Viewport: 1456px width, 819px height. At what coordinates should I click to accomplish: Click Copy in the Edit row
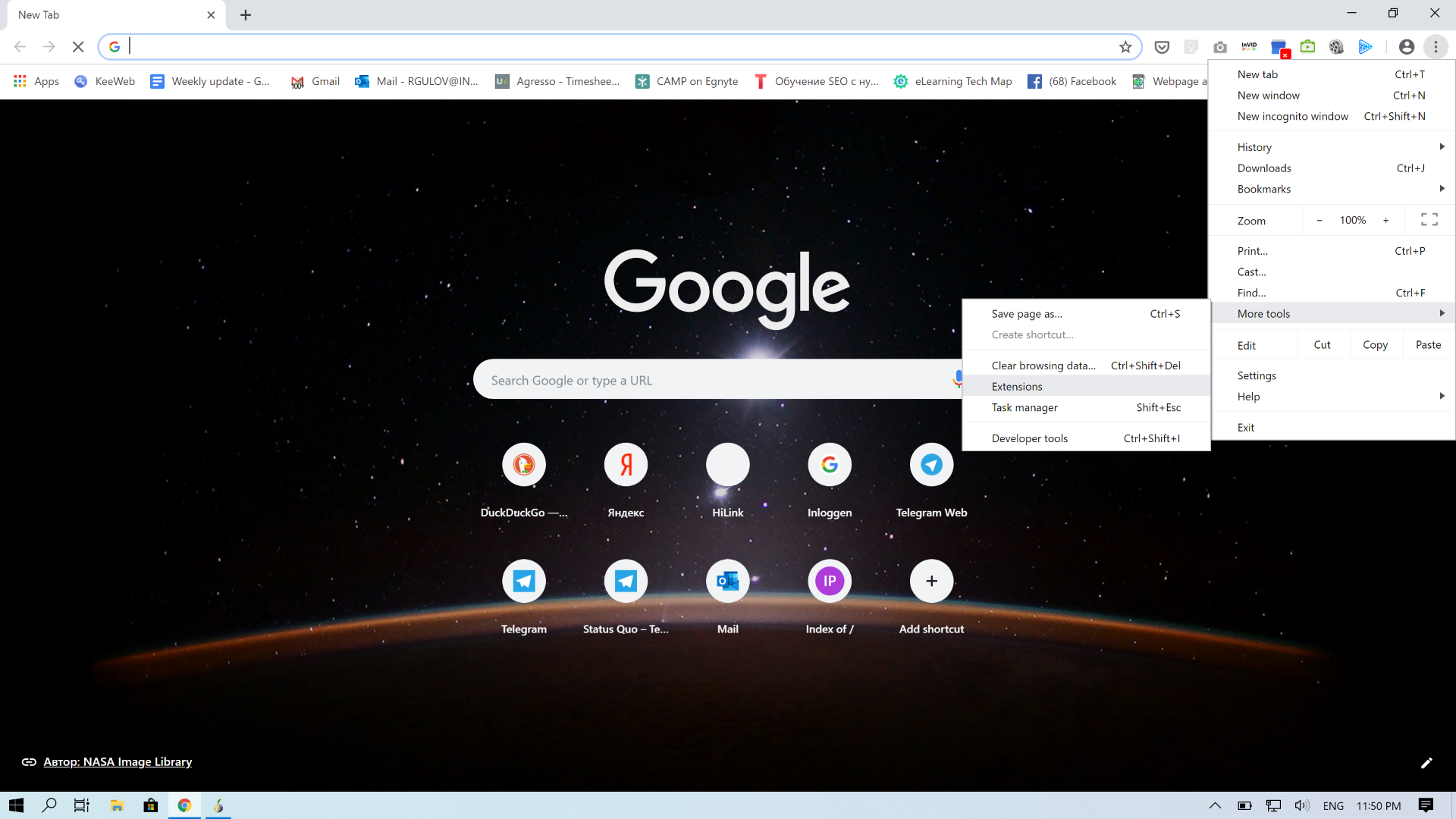tap(1375, 345)
